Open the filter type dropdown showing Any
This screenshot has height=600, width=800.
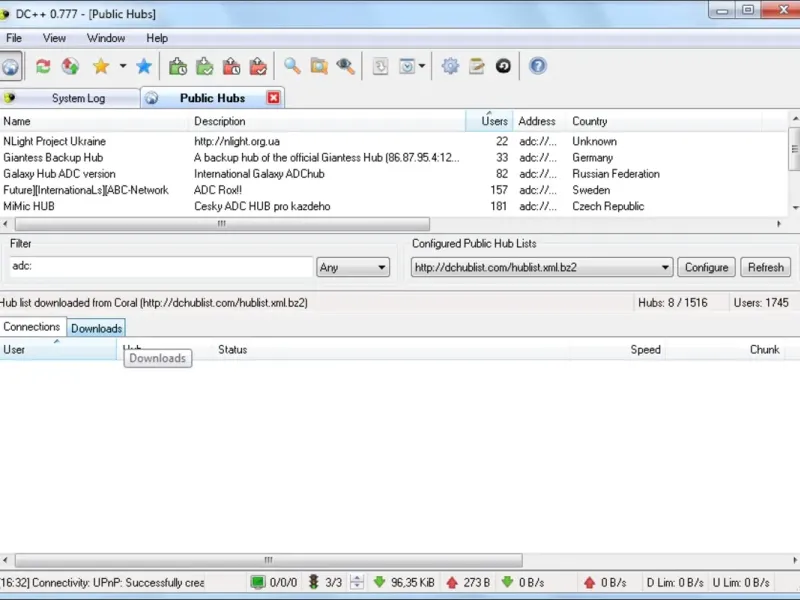(x=353, y=267)
